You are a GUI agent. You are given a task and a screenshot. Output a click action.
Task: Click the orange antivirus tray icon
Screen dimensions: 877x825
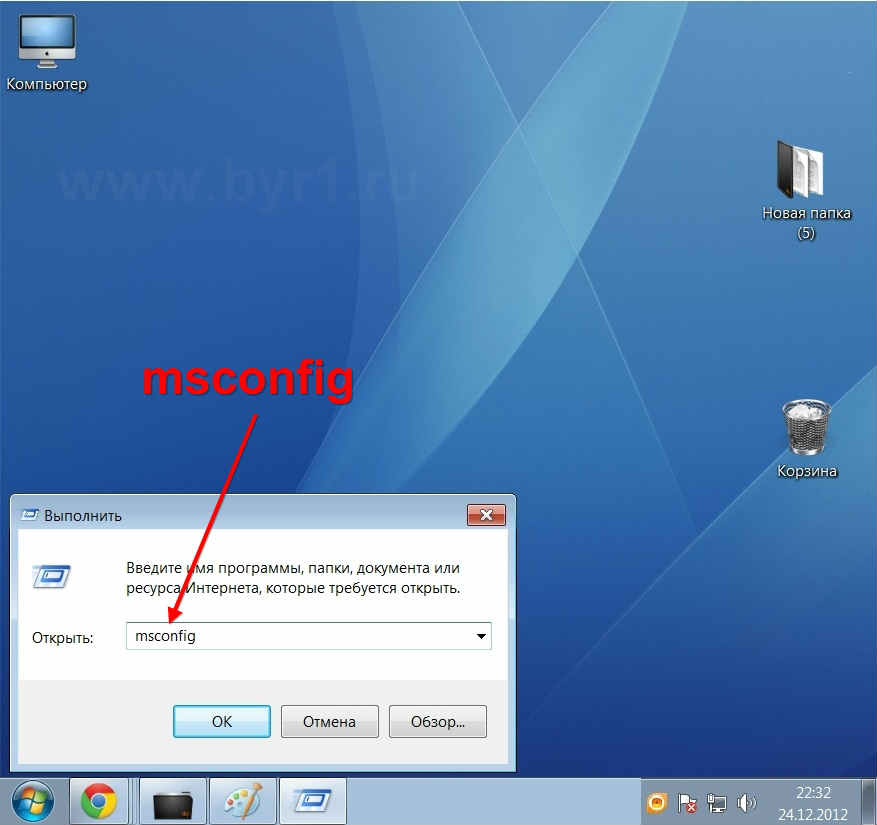[657, 803]
